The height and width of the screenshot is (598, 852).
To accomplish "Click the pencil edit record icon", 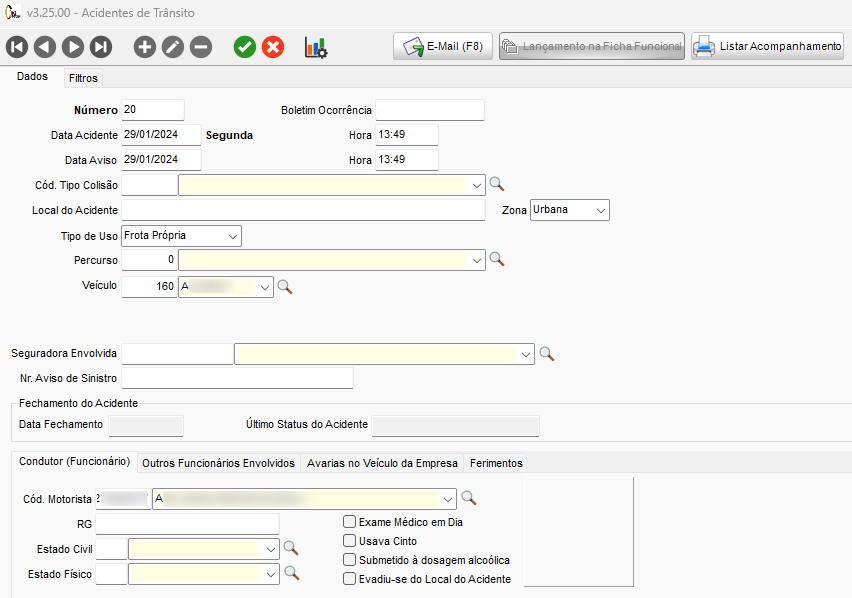I will 173,47.
